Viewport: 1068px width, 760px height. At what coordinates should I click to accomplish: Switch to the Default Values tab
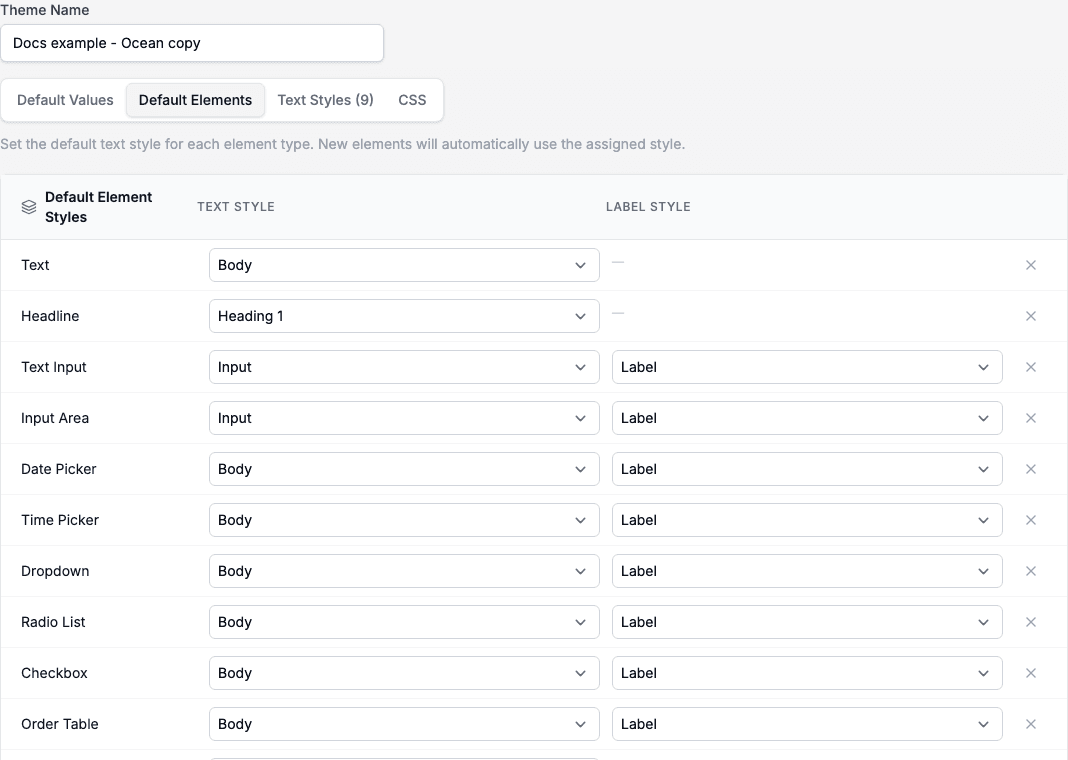65,100
